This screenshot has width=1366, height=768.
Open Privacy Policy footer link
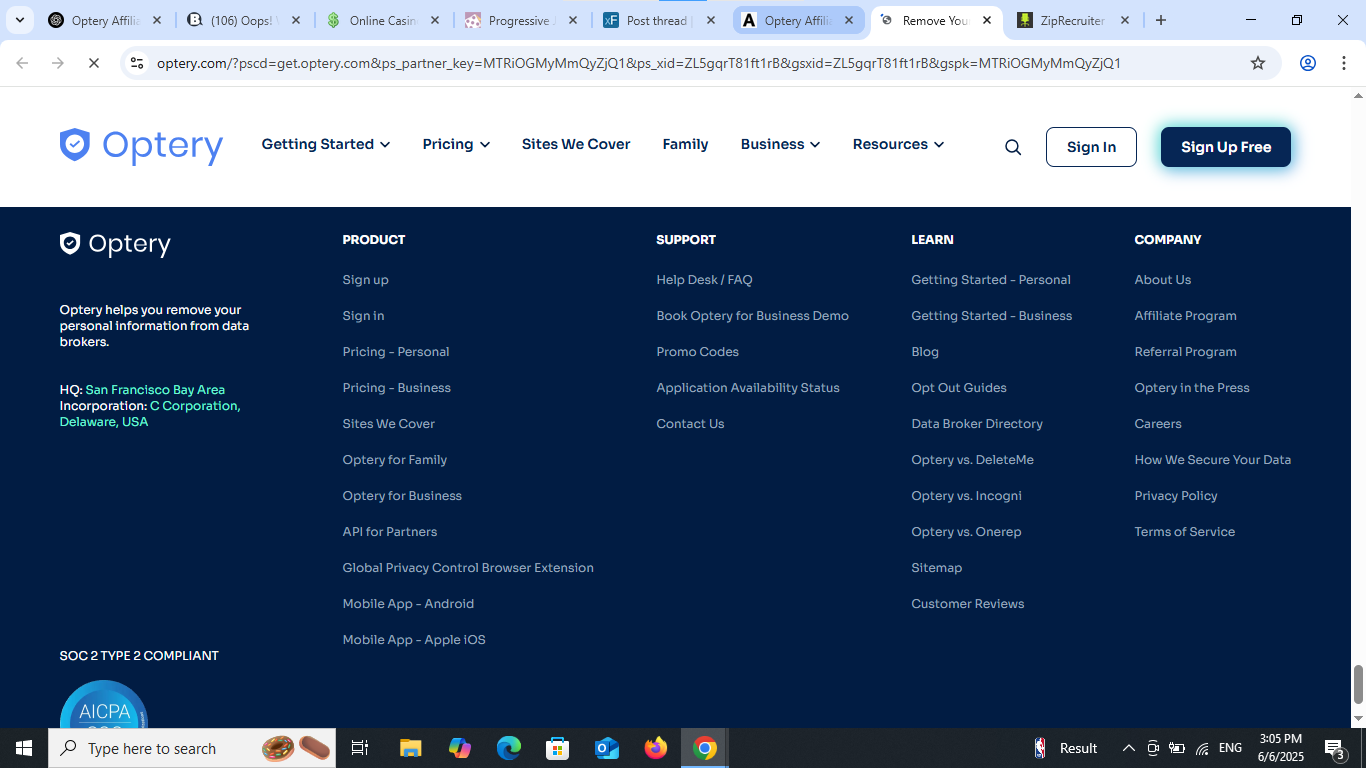(x=1176, y=496)
